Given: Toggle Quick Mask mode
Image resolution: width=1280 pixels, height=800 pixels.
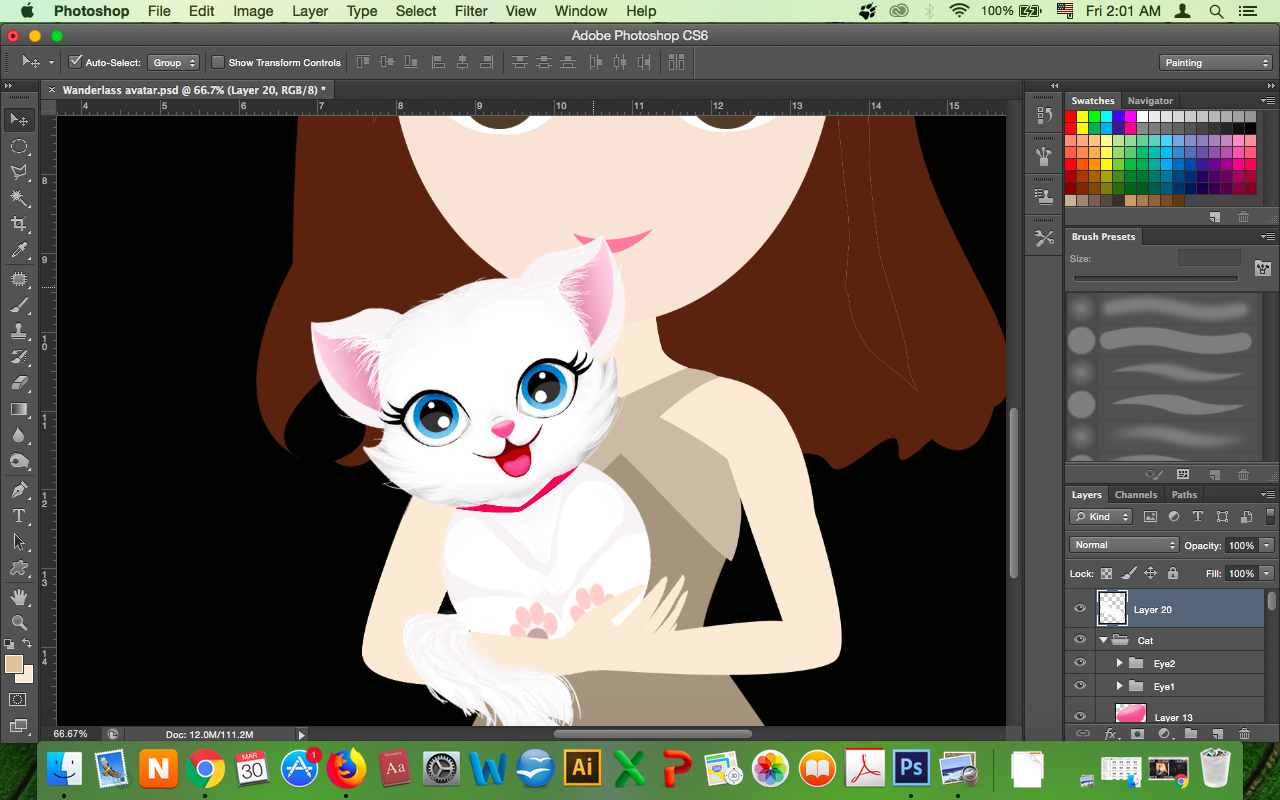Looking at the screenshot, I should [18, 700].
